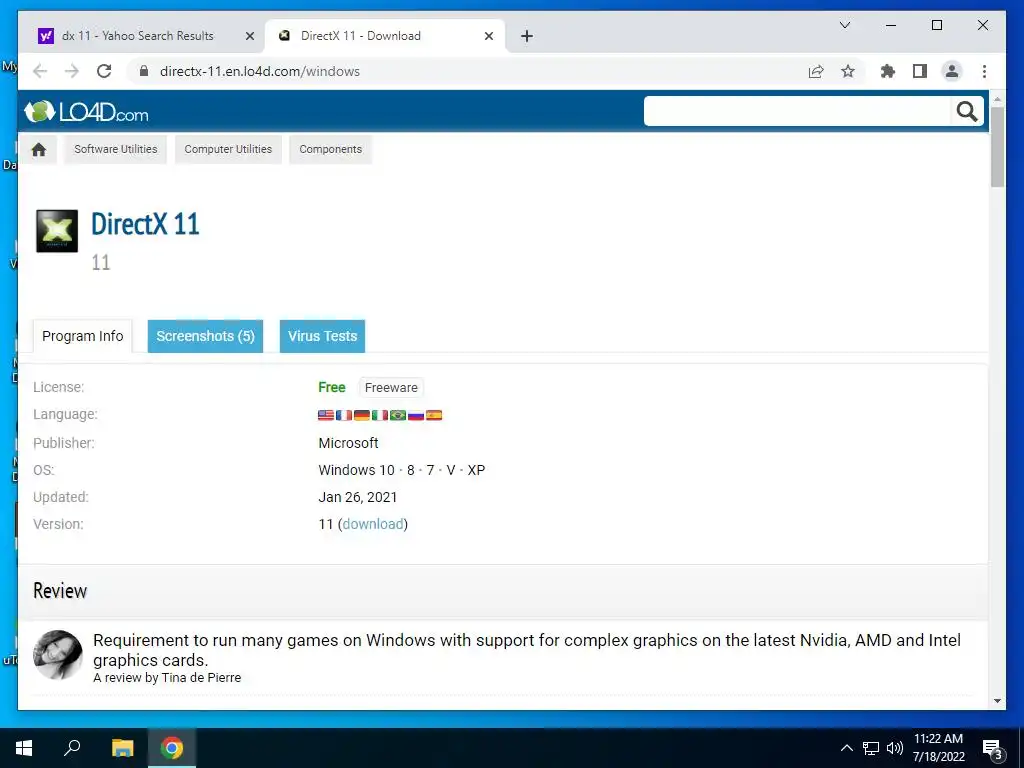The image size is (1024, 768).
Task: Share this page via the share icon
Action: [816, 71]
